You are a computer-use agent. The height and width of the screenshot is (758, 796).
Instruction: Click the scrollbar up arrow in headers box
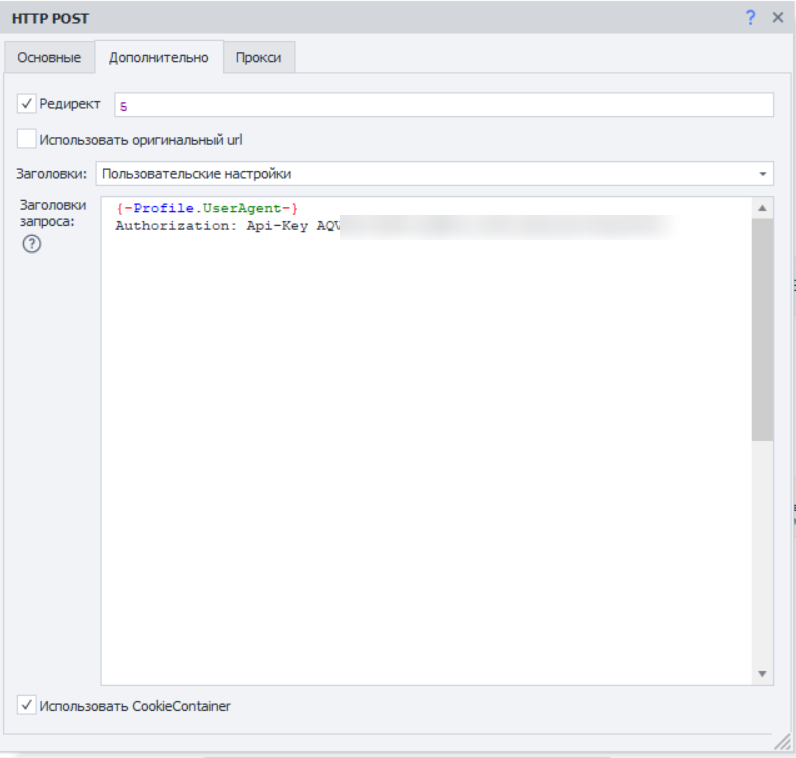click(762, 208)
